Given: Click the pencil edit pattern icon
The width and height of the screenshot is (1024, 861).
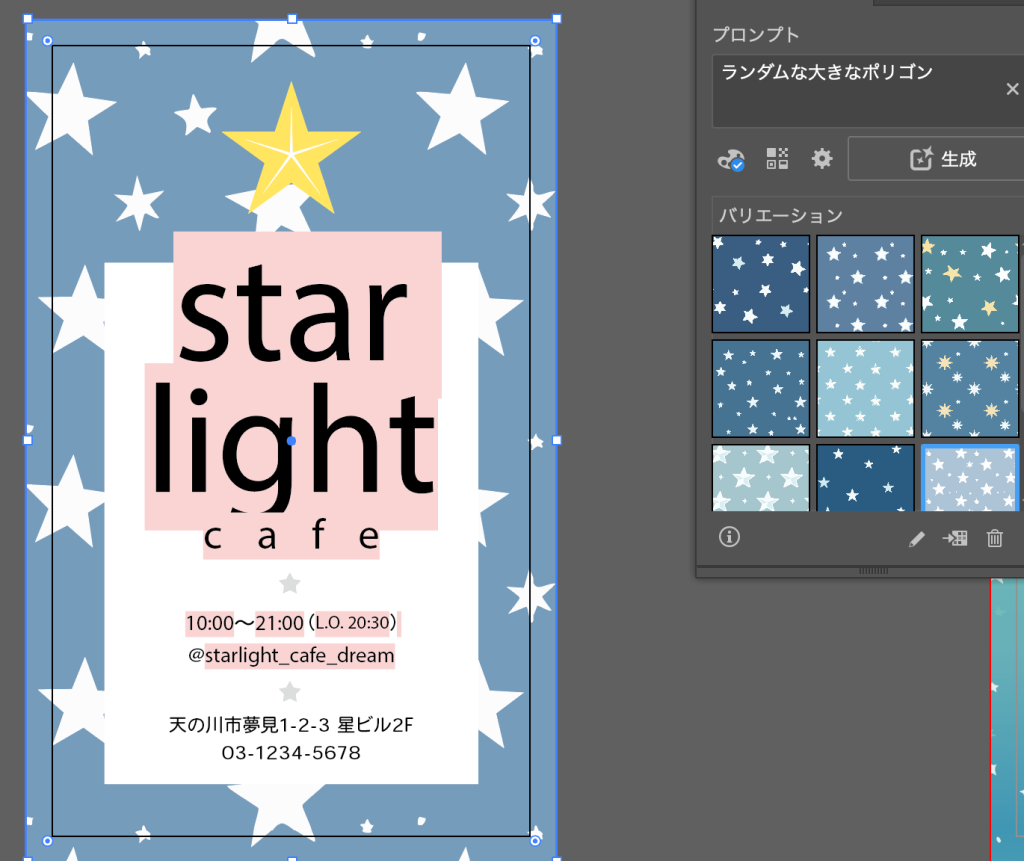Looking at the screenshot, I should [x=916, y=539].
